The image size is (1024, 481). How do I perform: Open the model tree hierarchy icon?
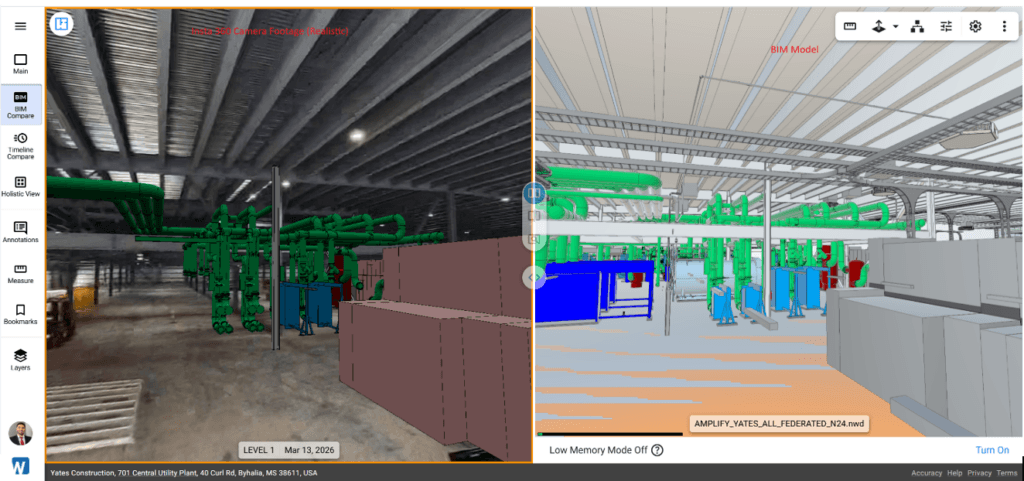[918, 27]
